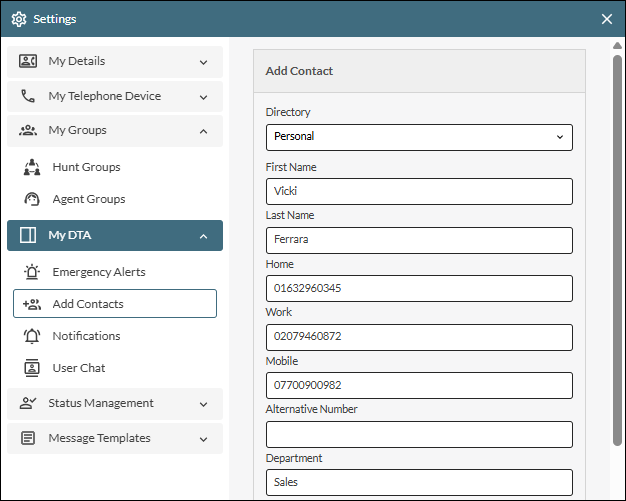Click the My Telephone Device phone icon
Image resolution: width=626 pixels, height=501 pixels.
click(28, 97)
